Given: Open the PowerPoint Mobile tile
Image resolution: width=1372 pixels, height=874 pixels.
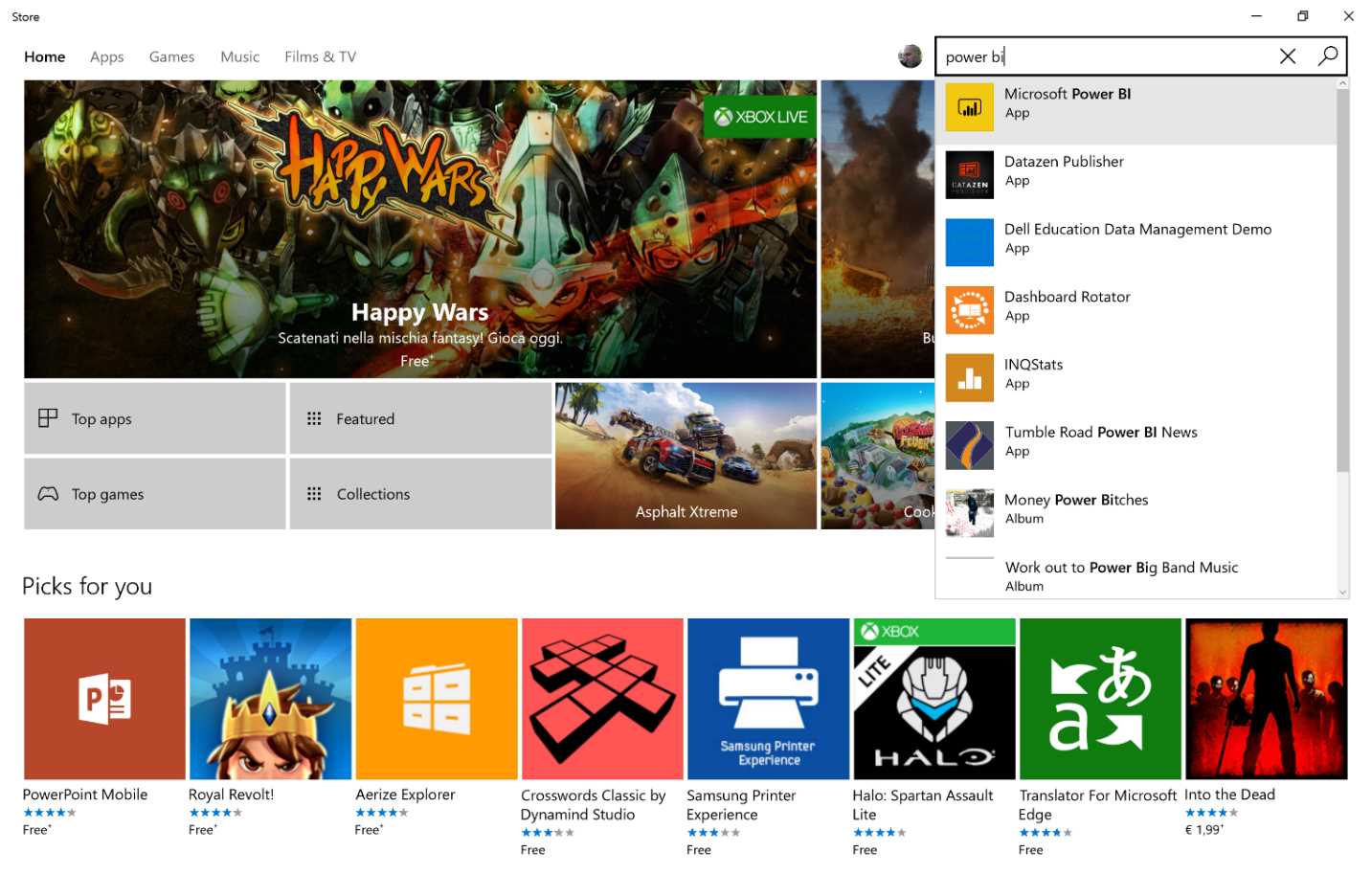Looking at the screenshot, I should click(103, 697).
